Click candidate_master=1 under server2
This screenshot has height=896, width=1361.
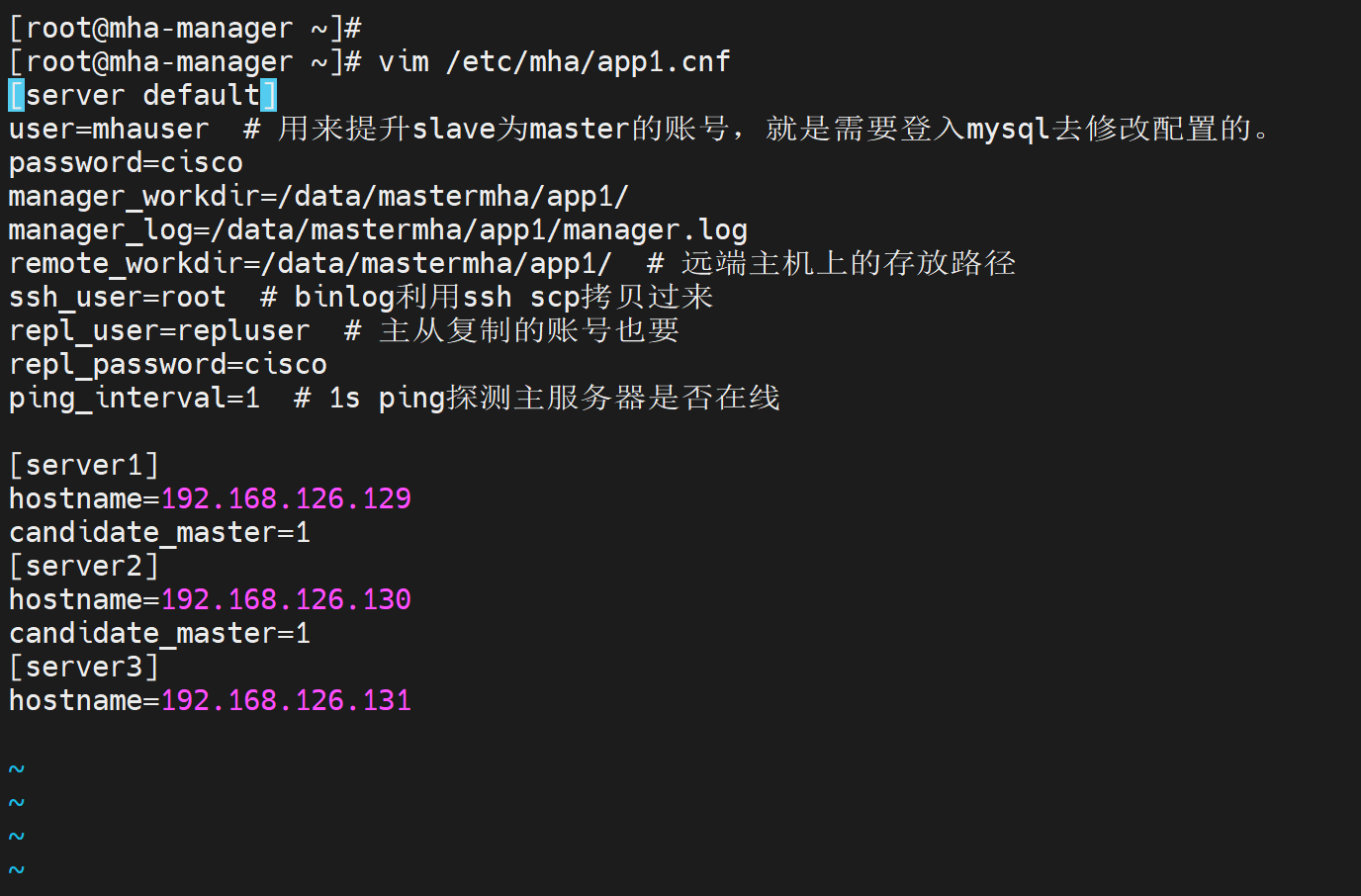pos(159,634)
